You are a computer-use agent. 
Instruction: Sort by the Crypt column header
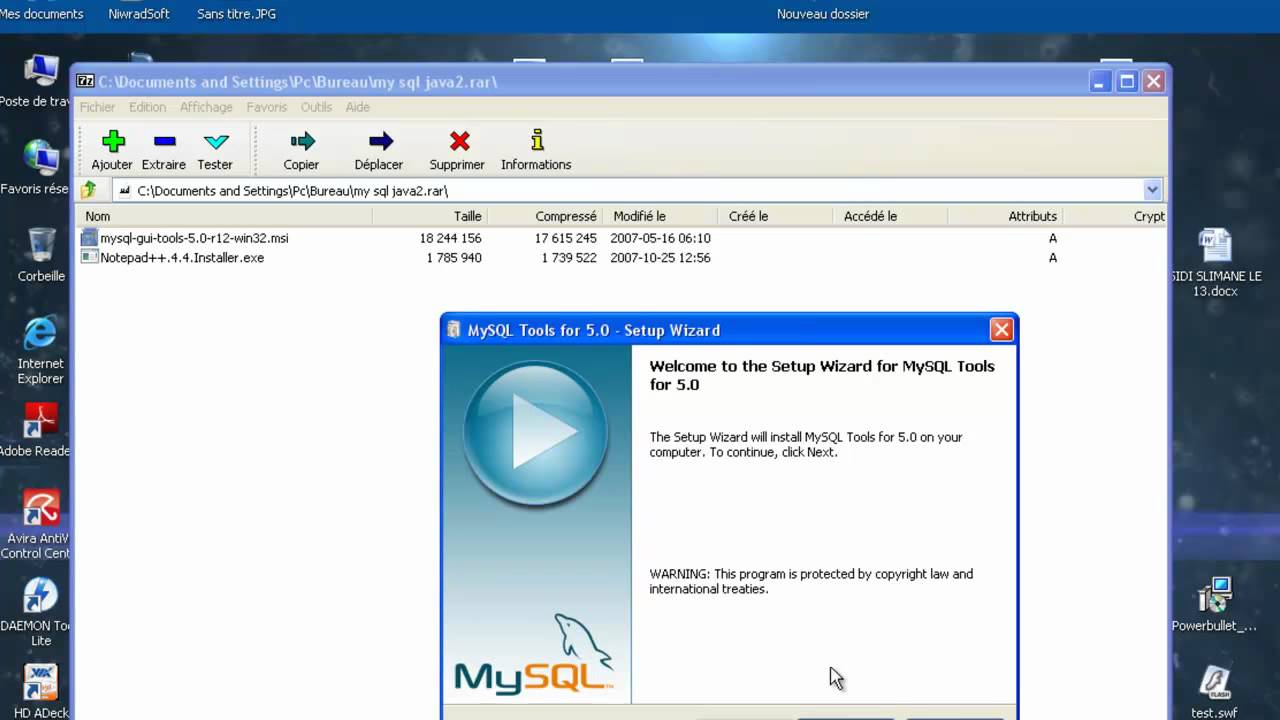(1115, 216)
